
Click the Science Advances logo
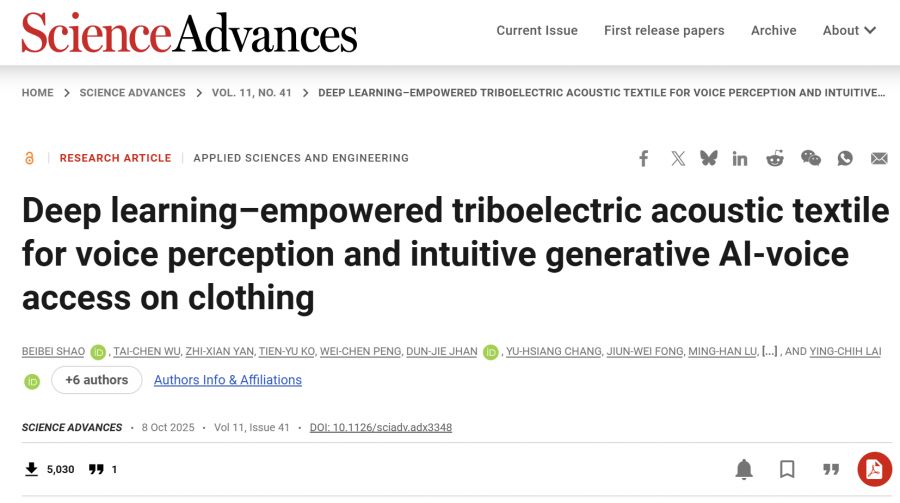(x=189, y=32)
